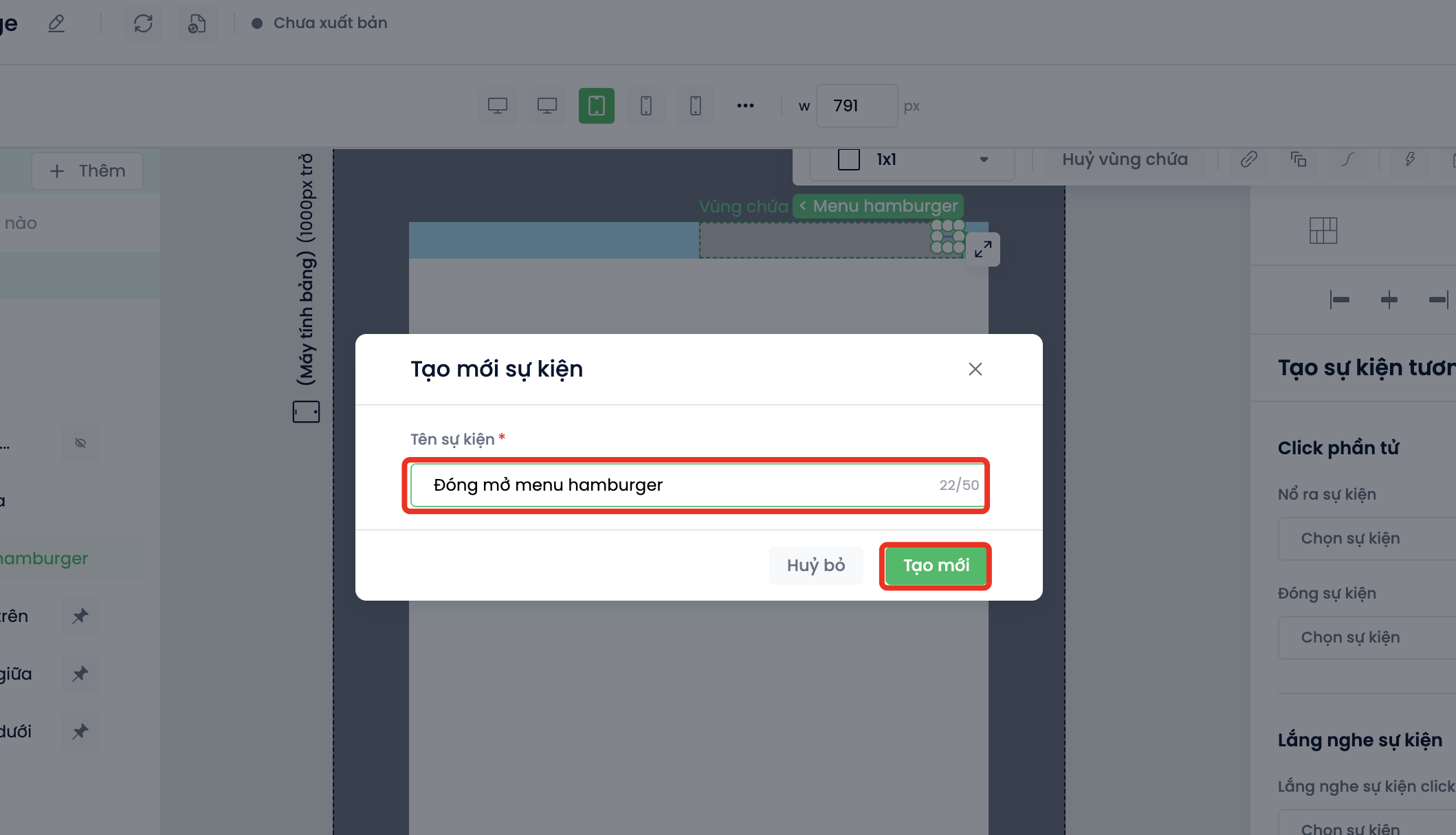1456x835 pixels.
Task: Click the refresh sync icon
Action: click(x=143, y=23)
